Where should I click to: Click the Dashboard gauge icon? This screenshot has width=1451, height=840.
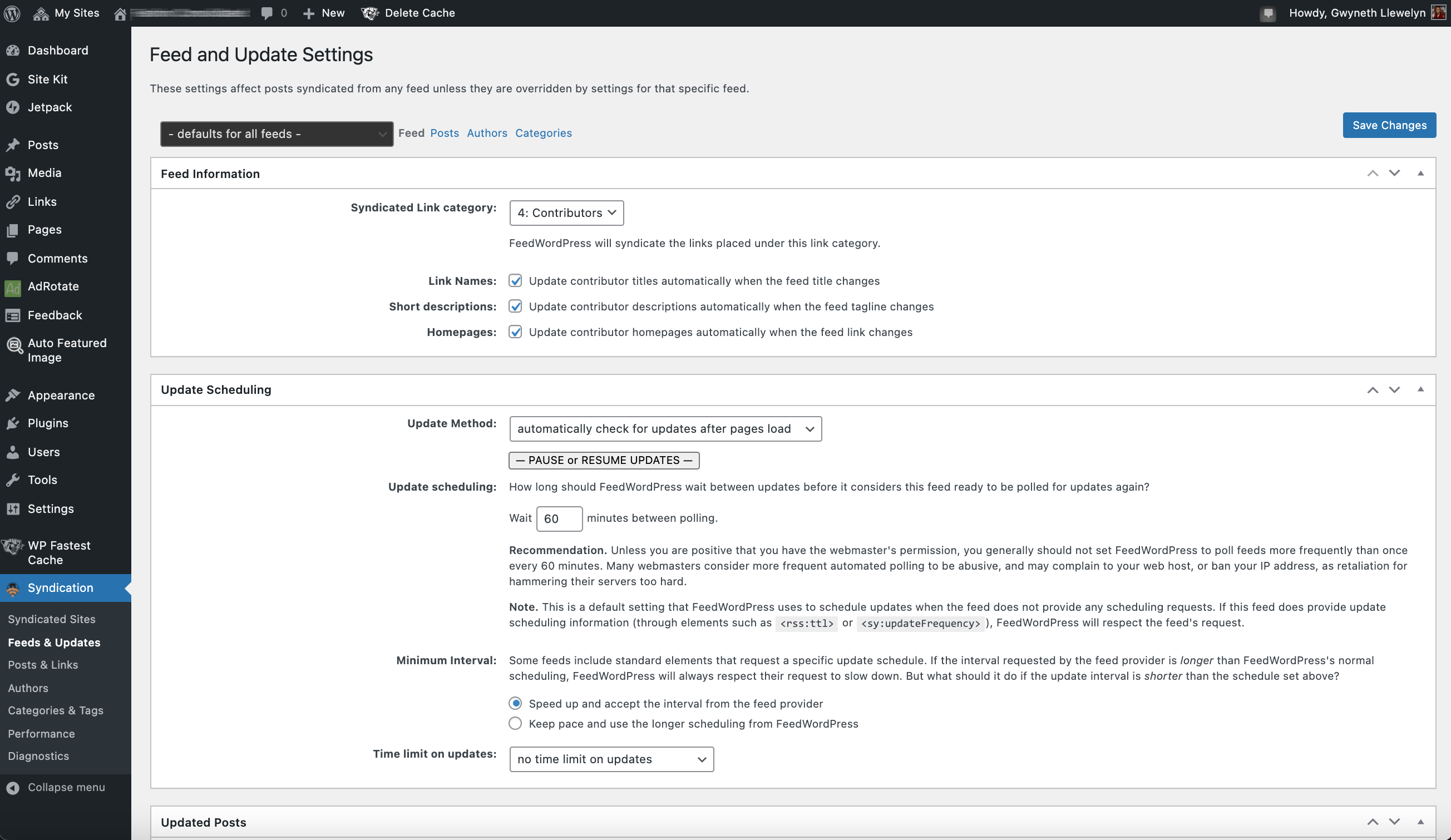(13, 51)
